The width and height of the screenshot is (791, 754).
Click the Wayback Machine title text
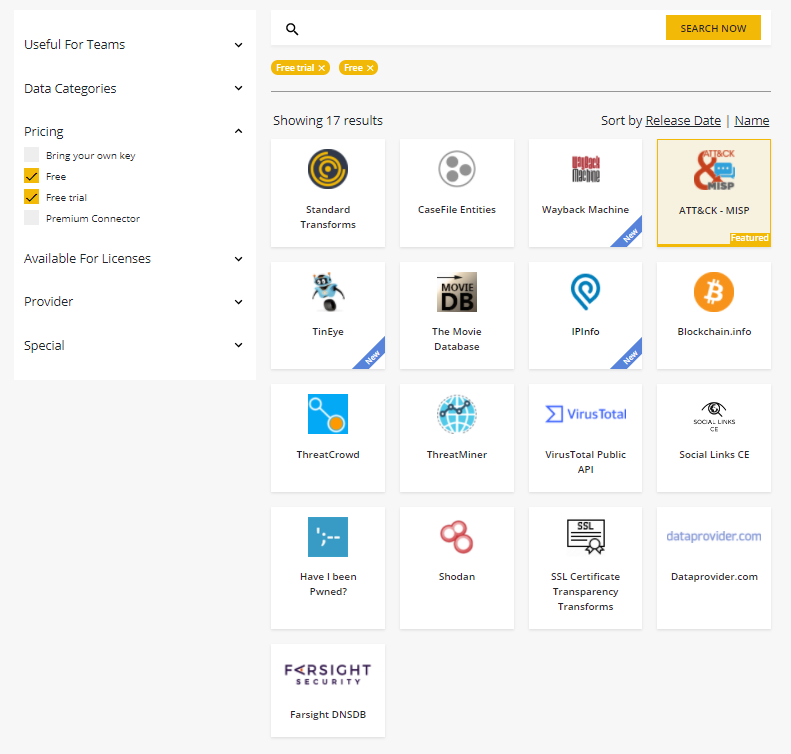click(x=585, y=209)
